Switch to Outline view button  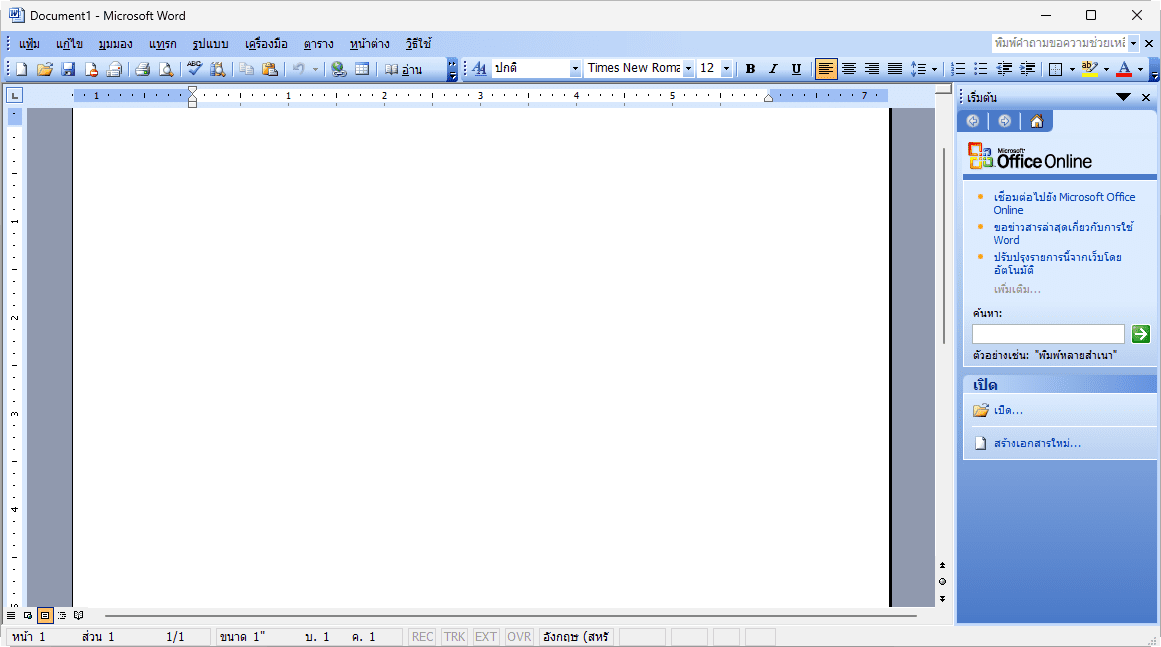pos(62,615)
